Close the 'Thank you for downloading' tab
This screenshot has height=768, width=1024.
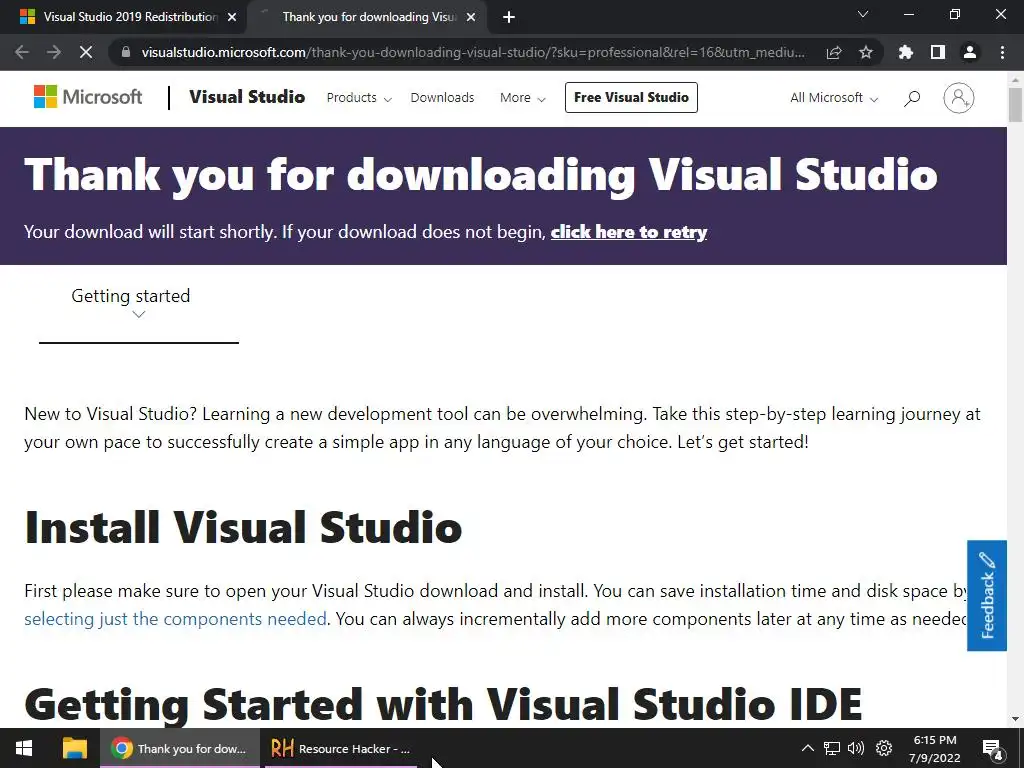[x=471, y=17]
